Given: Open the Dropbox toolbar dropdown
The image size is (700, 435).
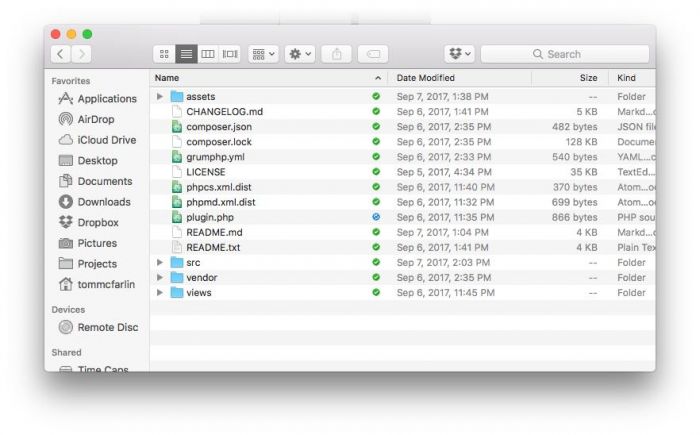Looking at the screenshot, I should pyautogui.click(x=460, y=54).
